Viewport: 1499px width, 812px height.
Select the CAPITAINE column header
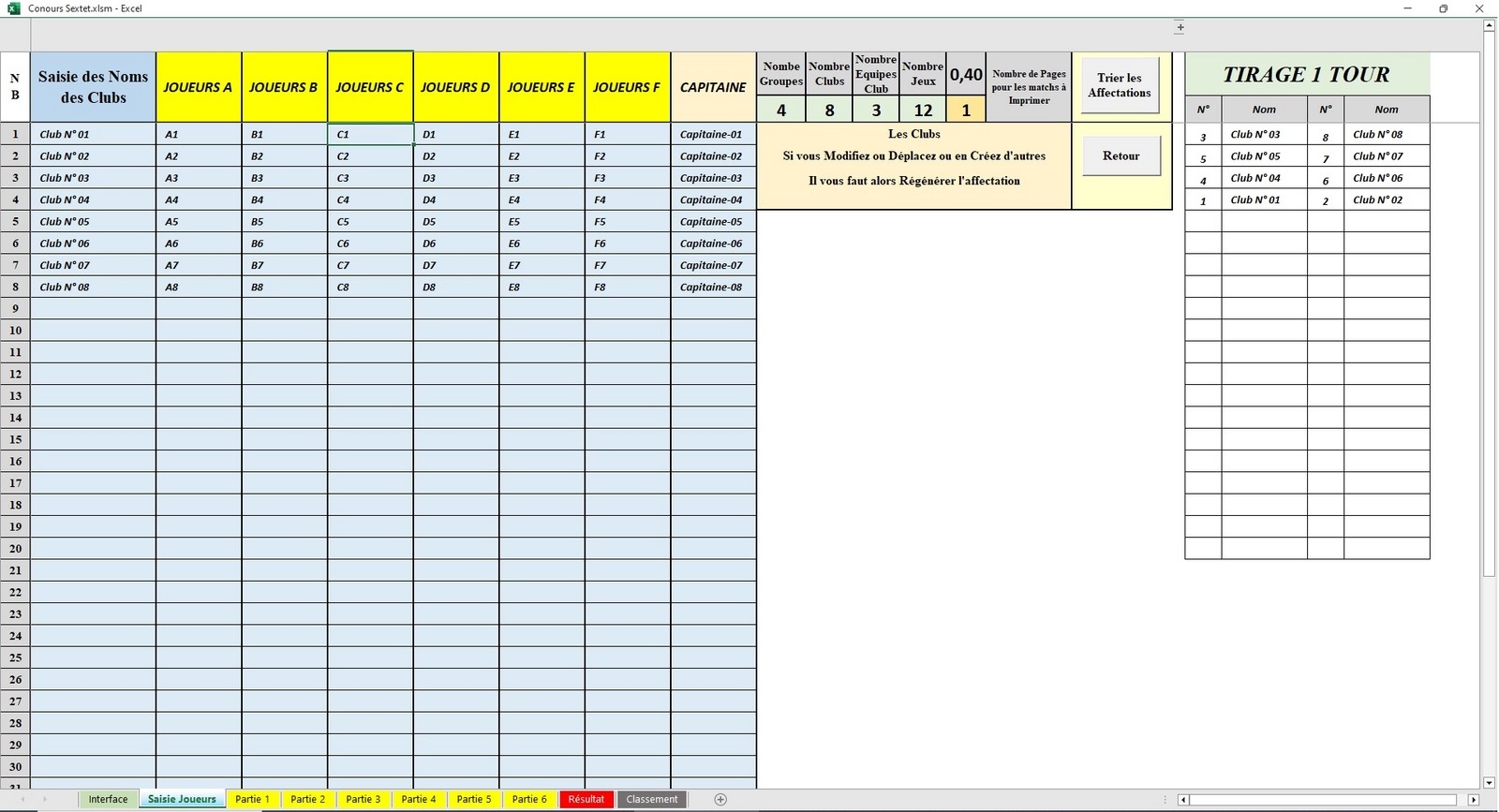tap(713, 87)
